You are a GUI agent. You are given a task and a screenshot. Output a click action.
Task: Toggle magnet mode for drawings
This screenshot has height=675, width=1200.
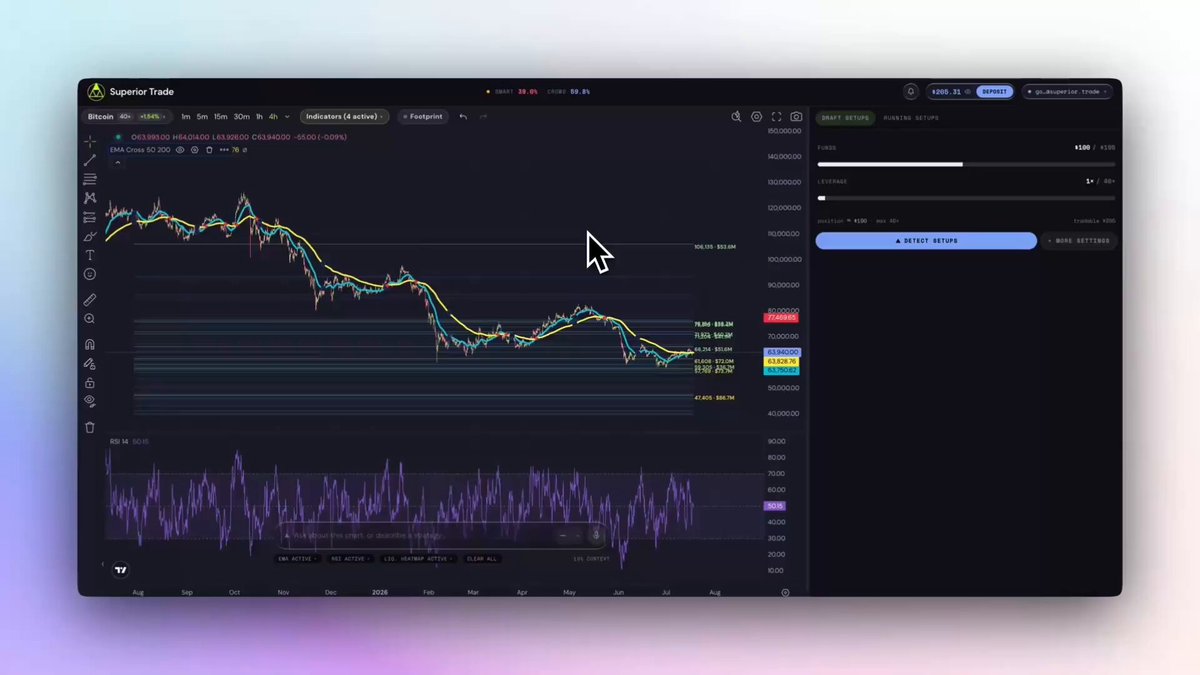(x=90, y=344)
